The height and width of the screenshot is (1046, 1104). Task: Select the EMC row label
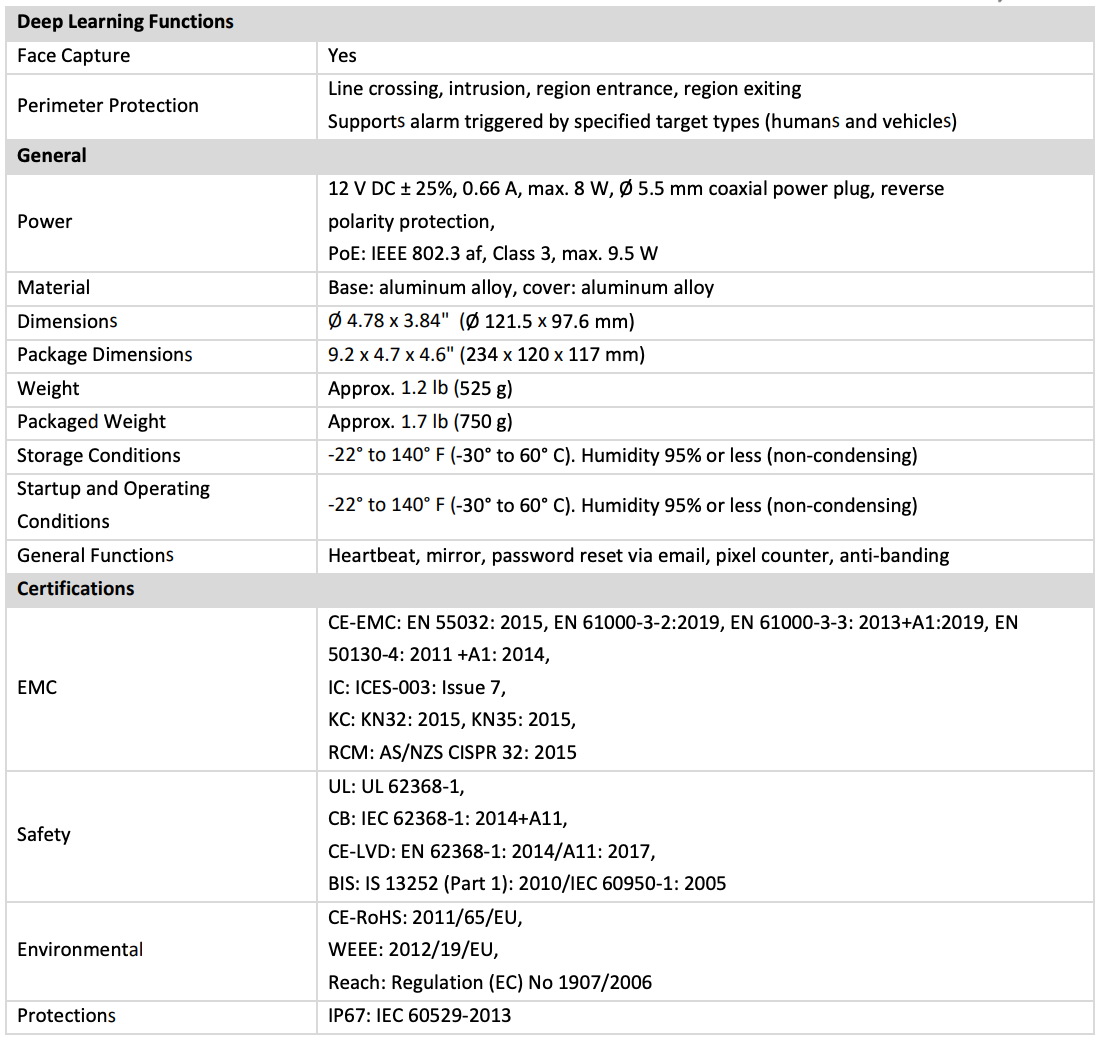[x=37, y=688]
